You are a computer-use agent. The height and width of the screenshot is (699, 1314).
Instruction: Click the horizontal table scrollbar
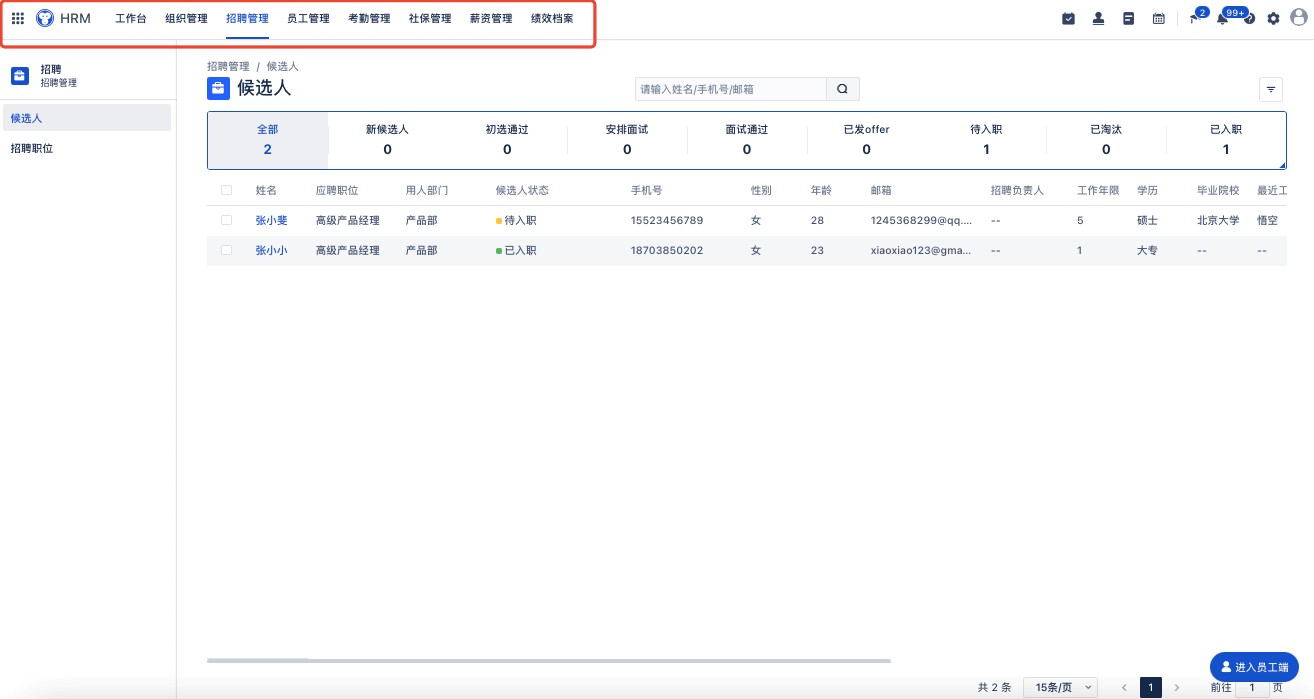549,660
